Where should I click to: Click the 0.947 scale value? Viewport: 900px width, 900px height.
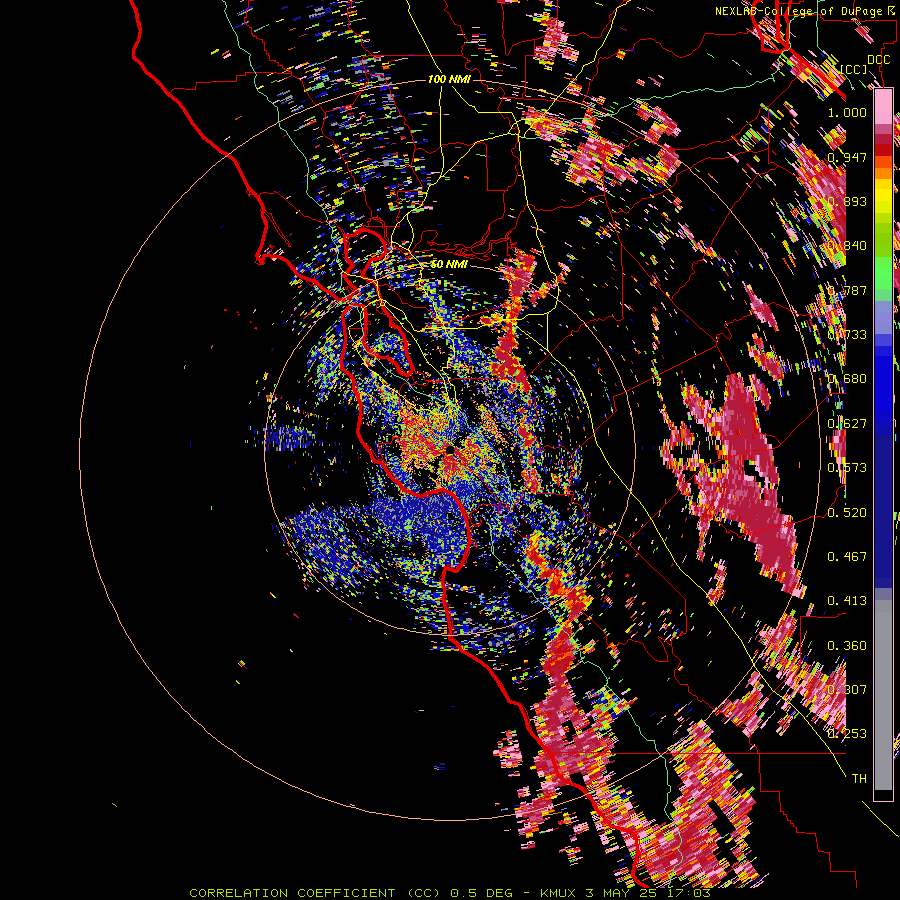[847, 157]
